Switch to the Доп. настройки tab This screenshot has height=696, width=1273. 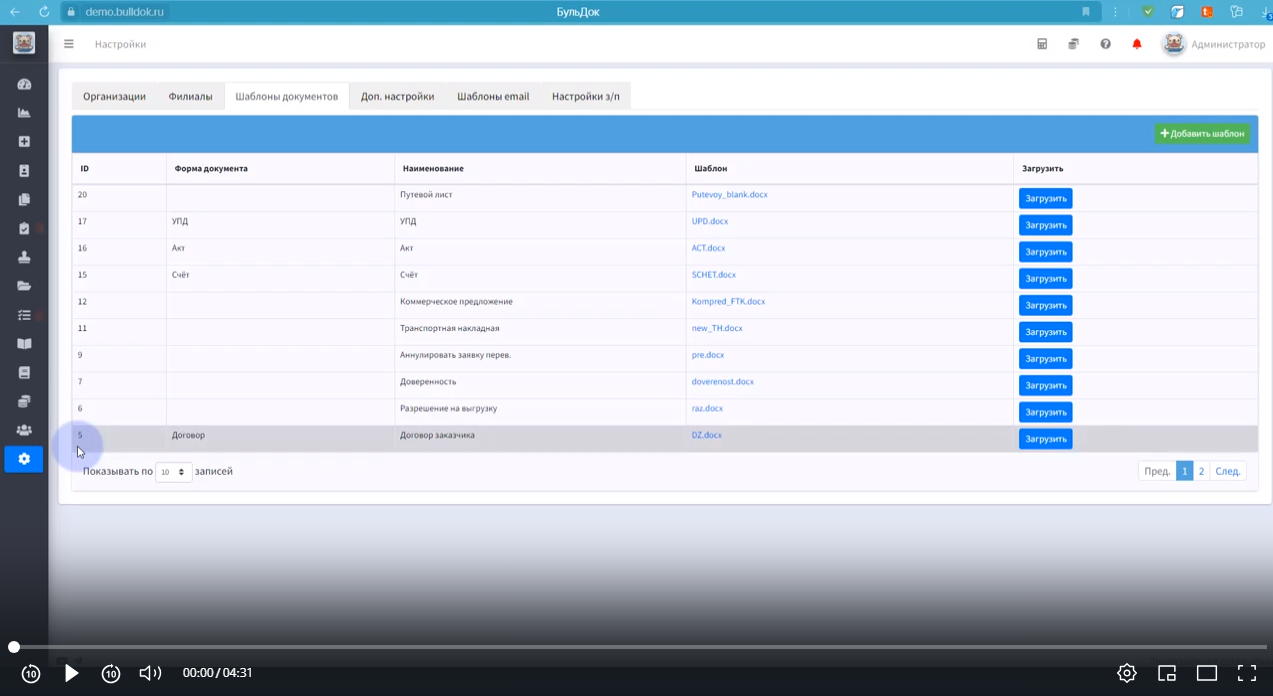(x=397, y=97)
